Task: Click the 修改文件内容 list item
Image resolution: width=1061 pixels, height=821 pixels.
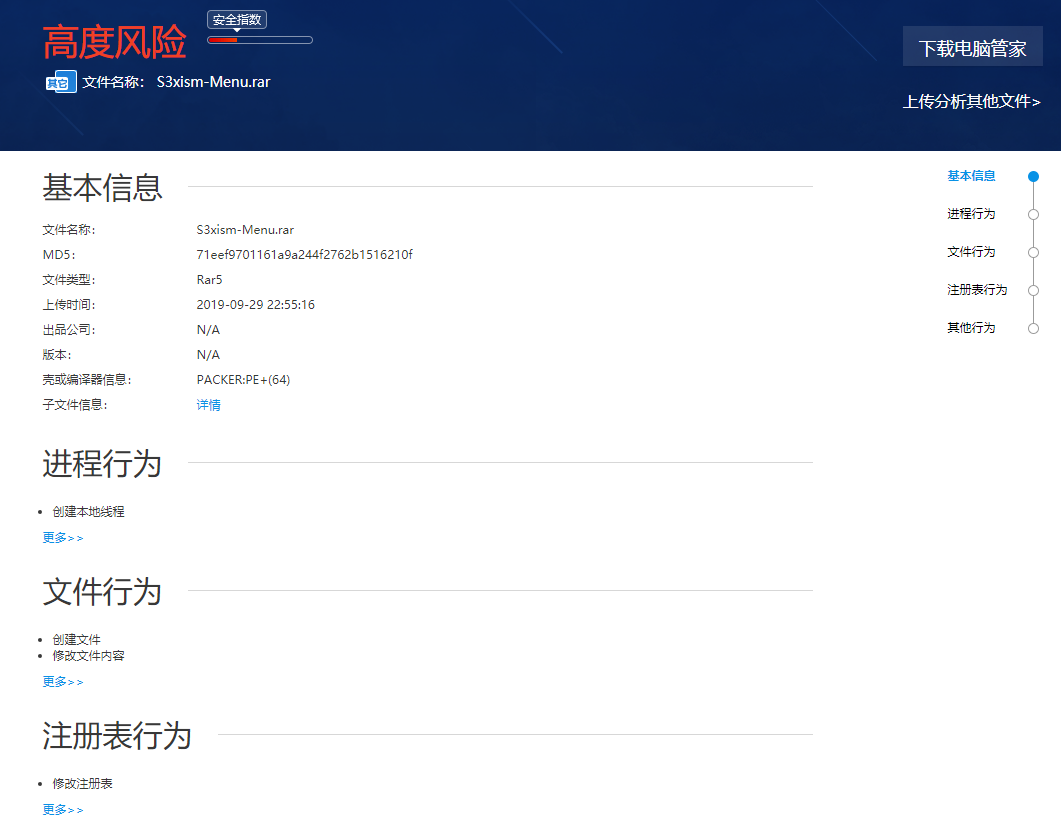Action: [89, 656]
